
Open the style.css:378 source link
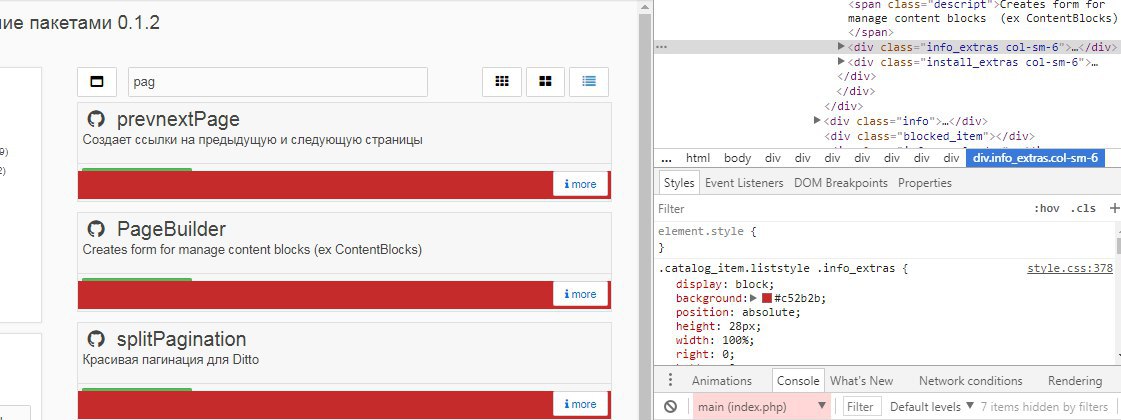(x=1070, y=269)
